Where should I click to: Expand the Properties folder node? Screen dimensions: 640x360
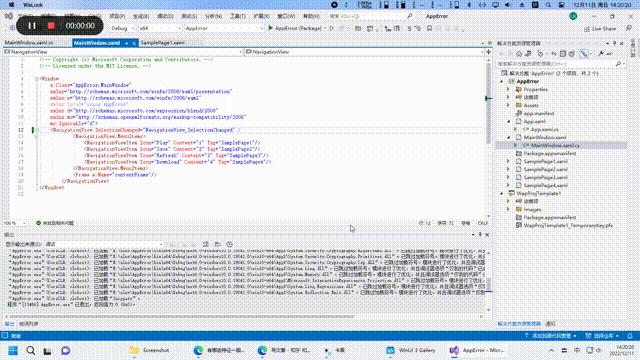coord(508,89)
